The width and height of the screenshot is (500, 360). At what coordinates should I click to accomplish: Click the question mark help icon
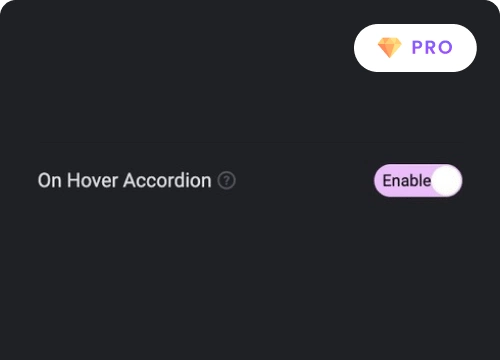[x=227, y=181]
